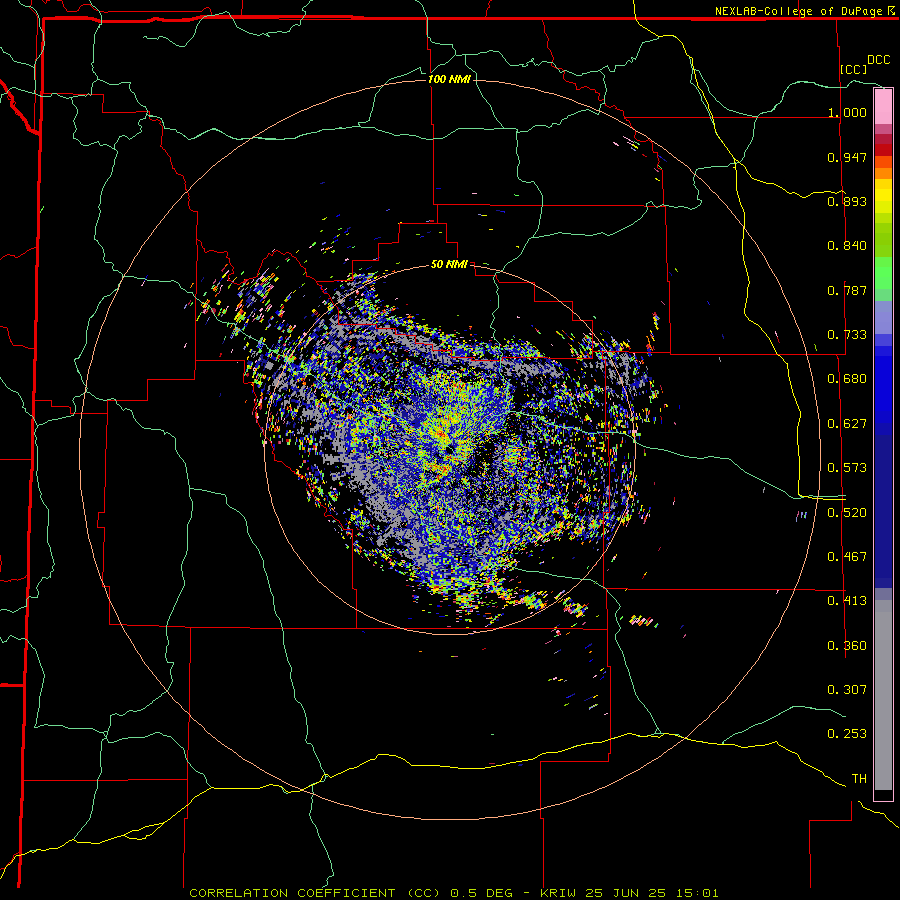Click the 0.307 legend value
900x900 pixels.
point(847,690)
